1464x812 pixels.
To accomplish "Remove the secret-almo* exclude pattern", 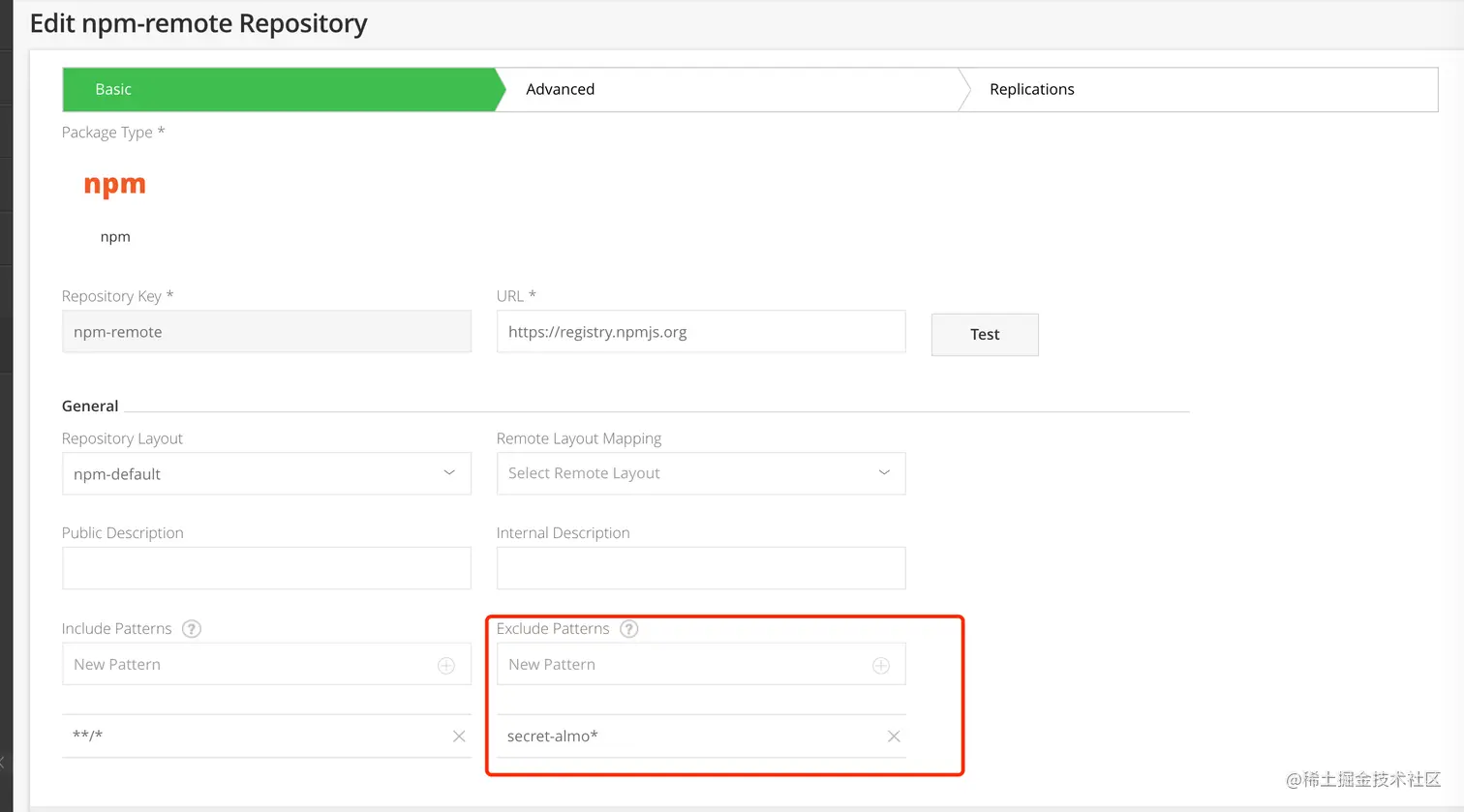I will coord(894,737).
